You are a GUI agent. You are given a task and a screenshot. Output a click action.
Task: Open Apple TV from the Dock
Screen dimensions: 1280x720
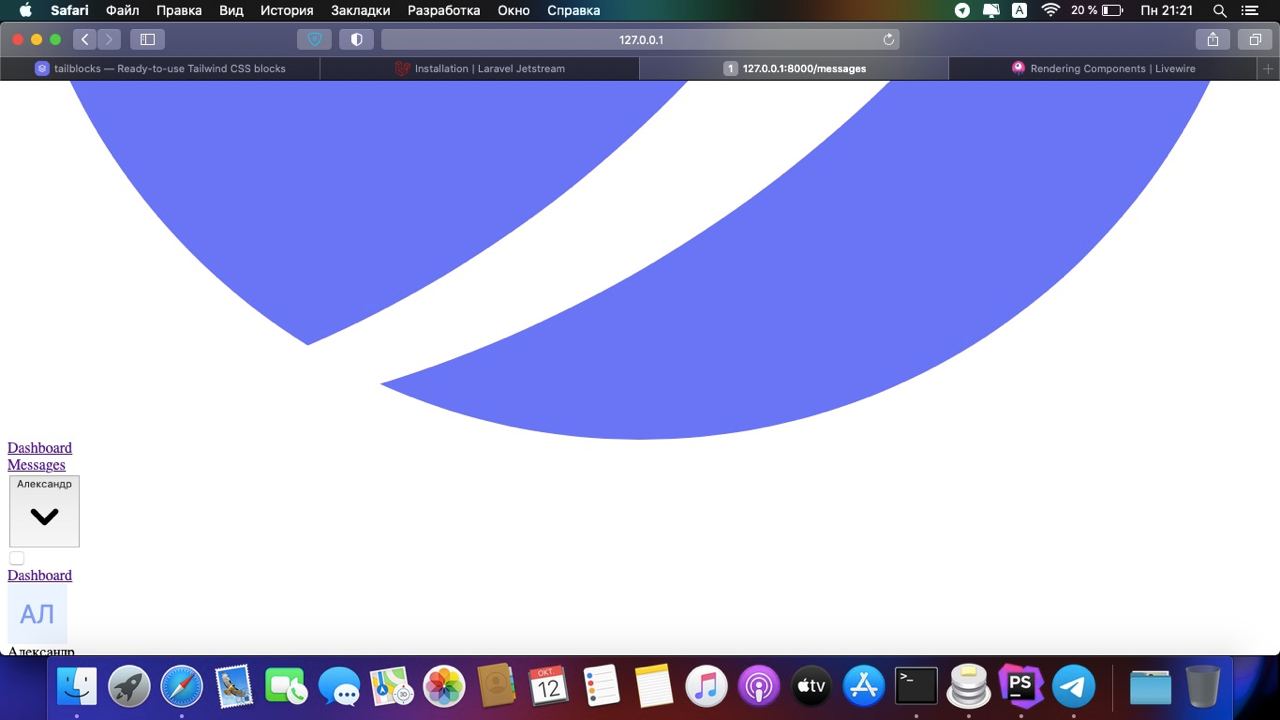(x=811, y=687)
